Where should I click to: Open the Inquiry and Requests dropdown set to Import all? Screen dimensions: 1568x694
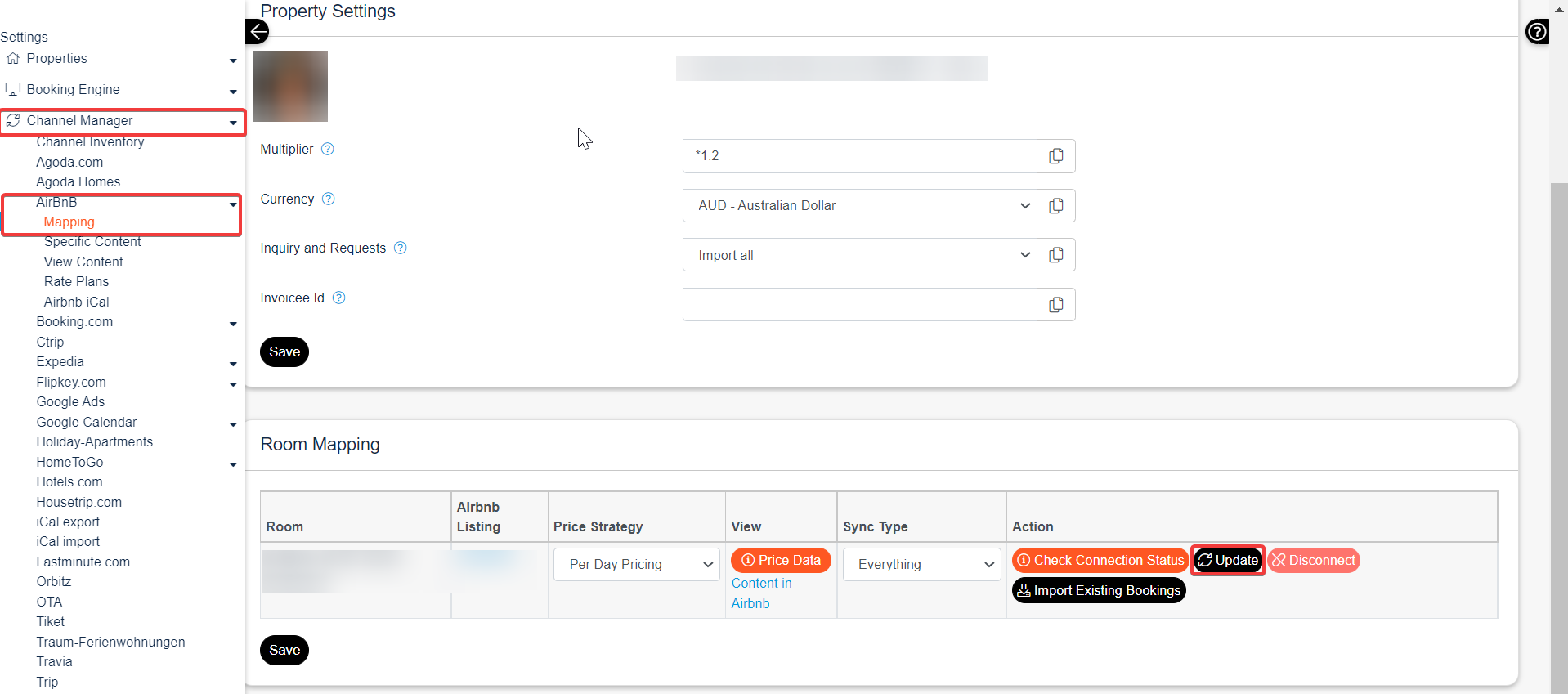[x=859, y=255]
